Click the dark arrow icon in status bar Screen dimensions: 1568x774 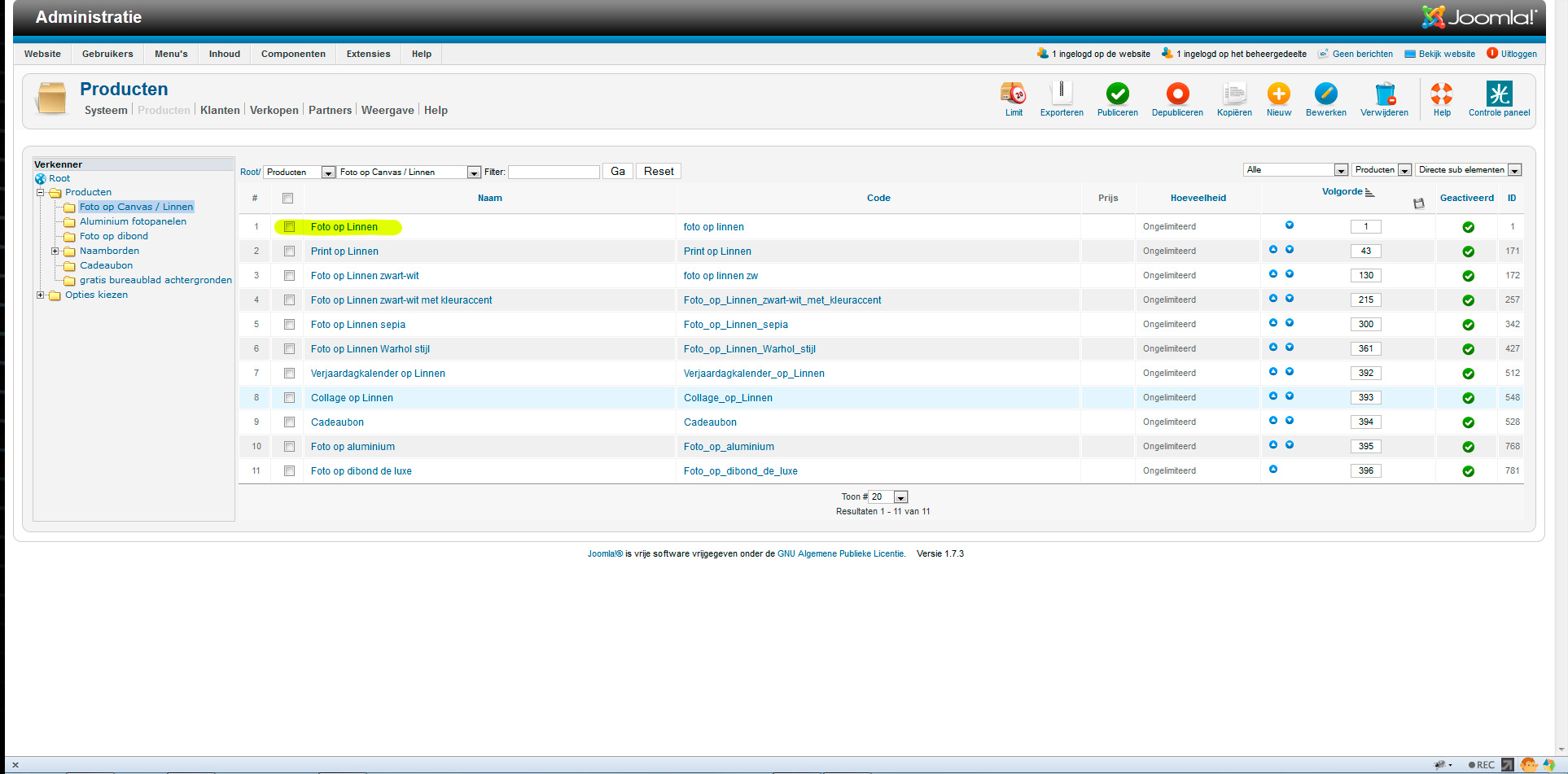[x=1508, y=765]
